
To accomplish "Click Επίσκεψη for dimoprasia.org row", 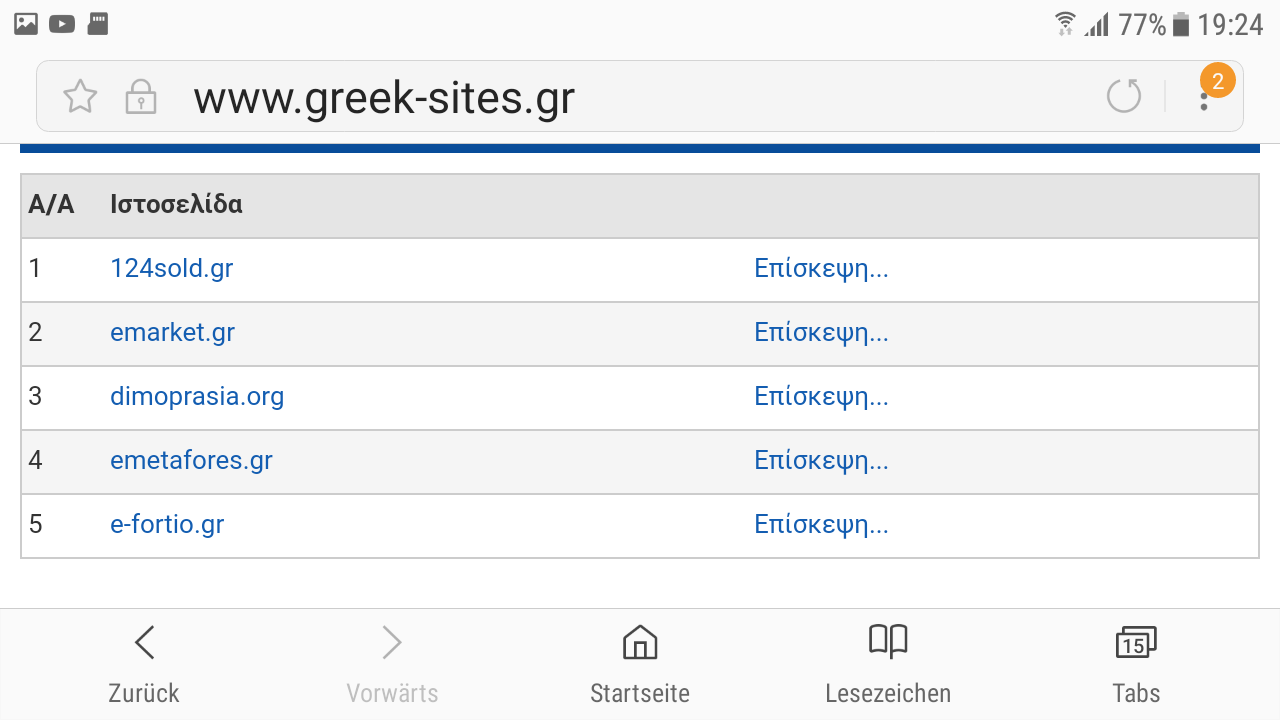I will tap(821, 397).
